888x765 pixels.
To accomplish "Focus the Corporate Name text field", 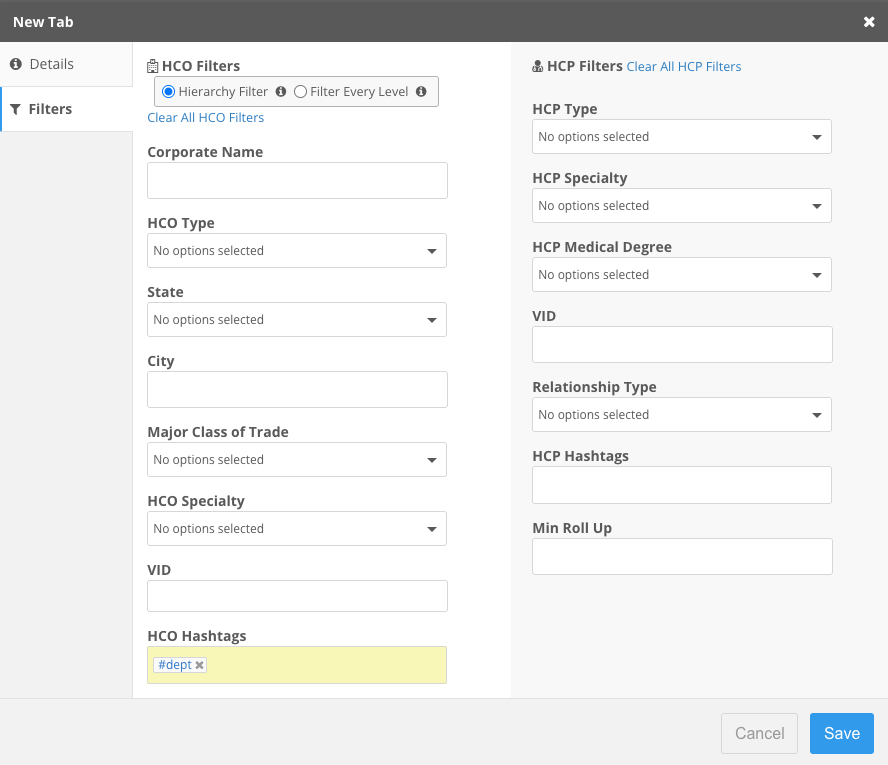I will pos(297,181).
